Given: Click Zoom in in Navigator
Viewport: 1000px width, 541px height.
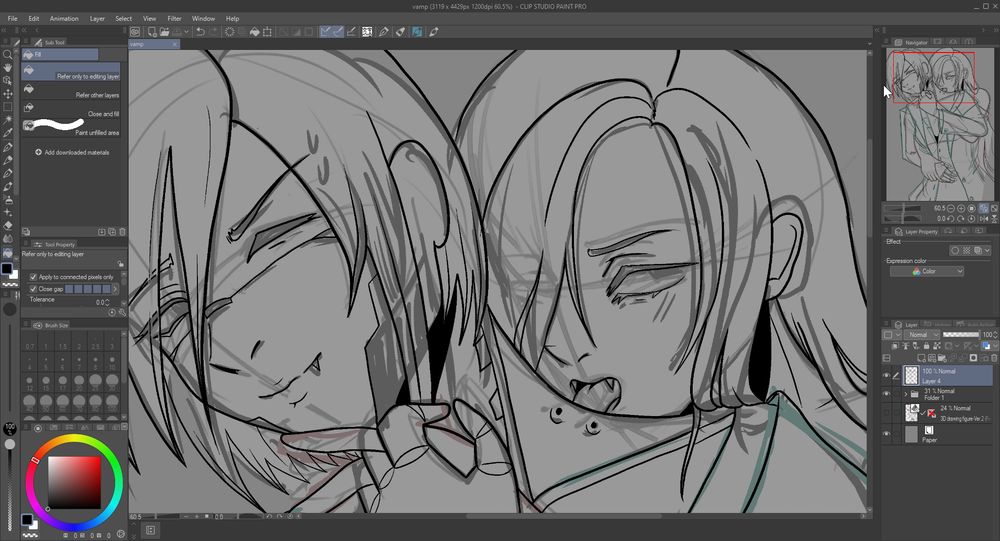Looking at the screenshot, I should pos(961,209).
